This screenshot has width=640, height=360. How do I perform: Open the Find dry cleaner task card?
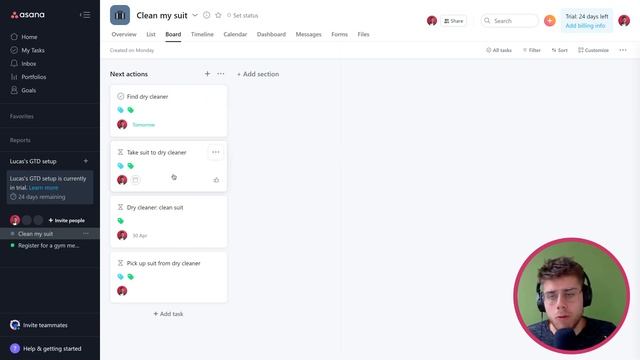click(169, 111)
